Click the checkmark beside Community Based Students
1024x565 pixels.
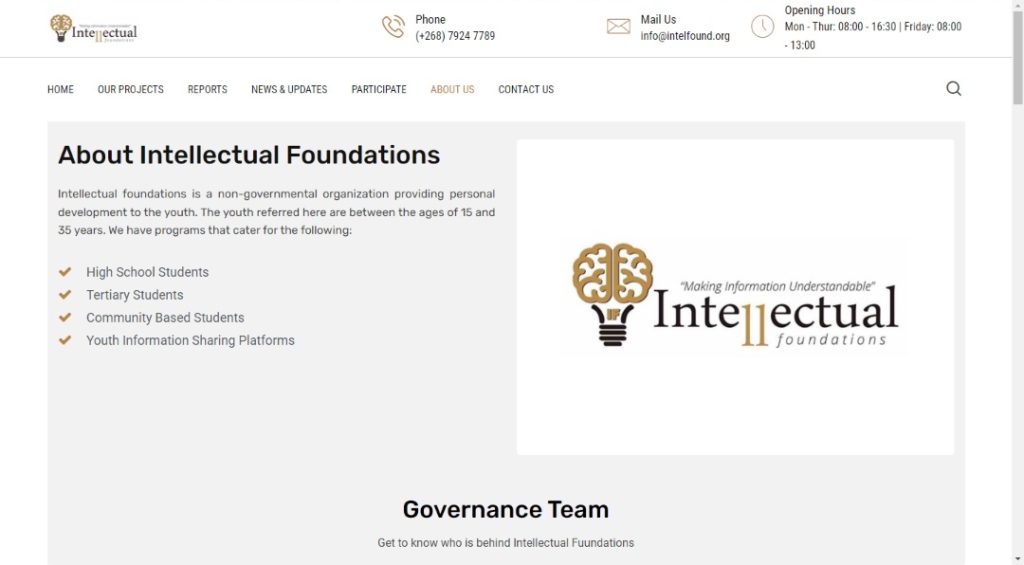[x=65, y=317]
